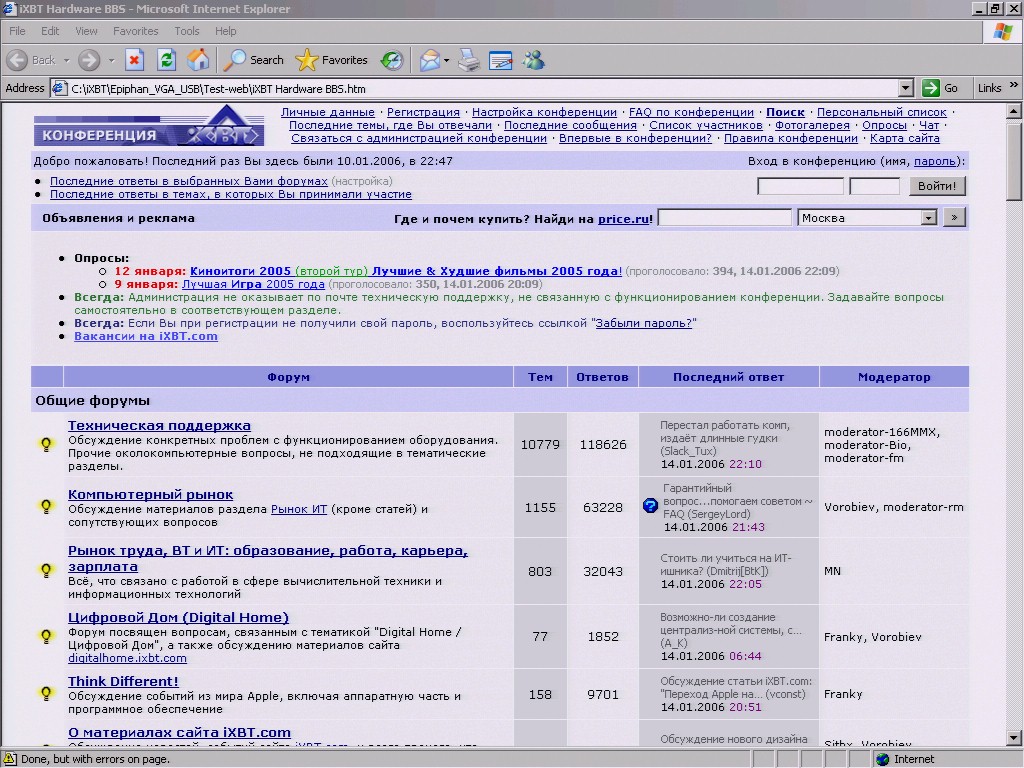
Task: Open the Техническая поддержка forum link
Action: pos(159,425)
